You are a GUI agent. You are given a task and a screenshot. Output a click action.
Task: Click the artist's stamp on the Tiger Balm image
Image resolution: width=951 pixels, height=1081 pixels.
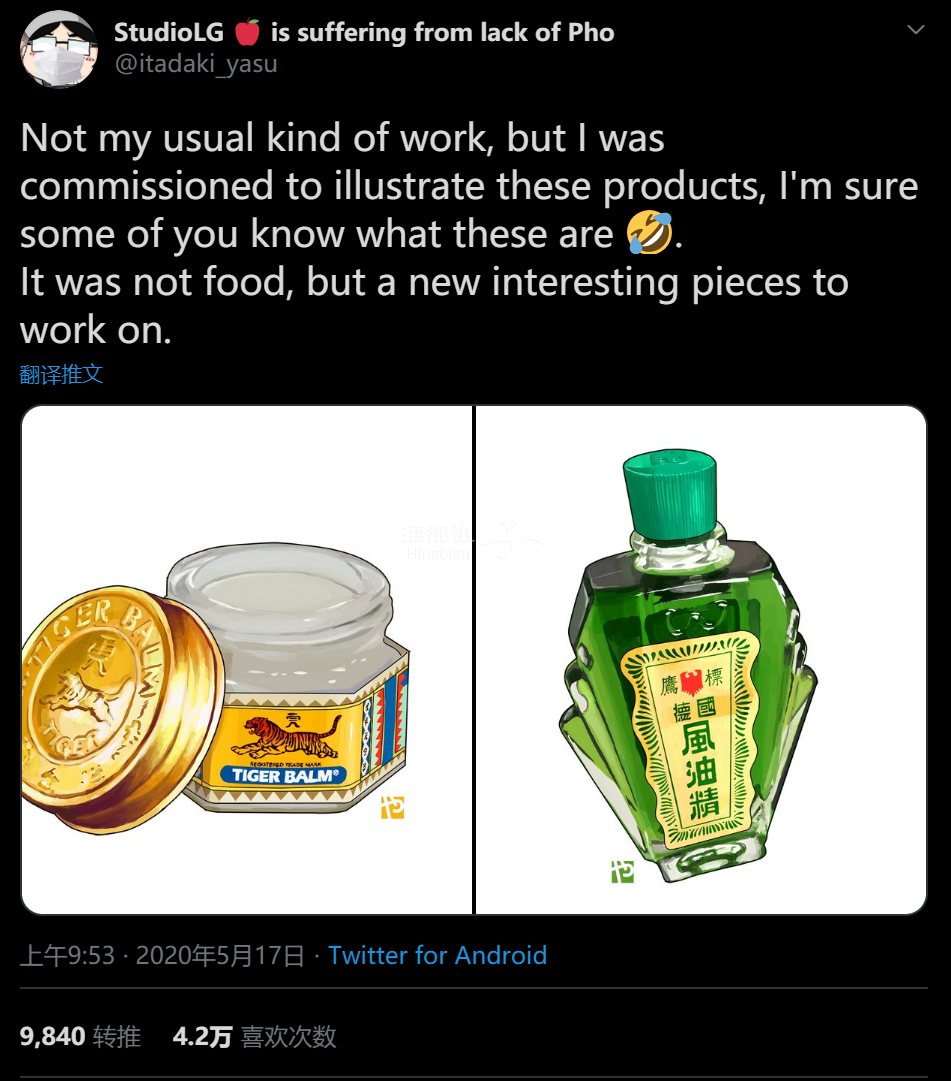390,806
